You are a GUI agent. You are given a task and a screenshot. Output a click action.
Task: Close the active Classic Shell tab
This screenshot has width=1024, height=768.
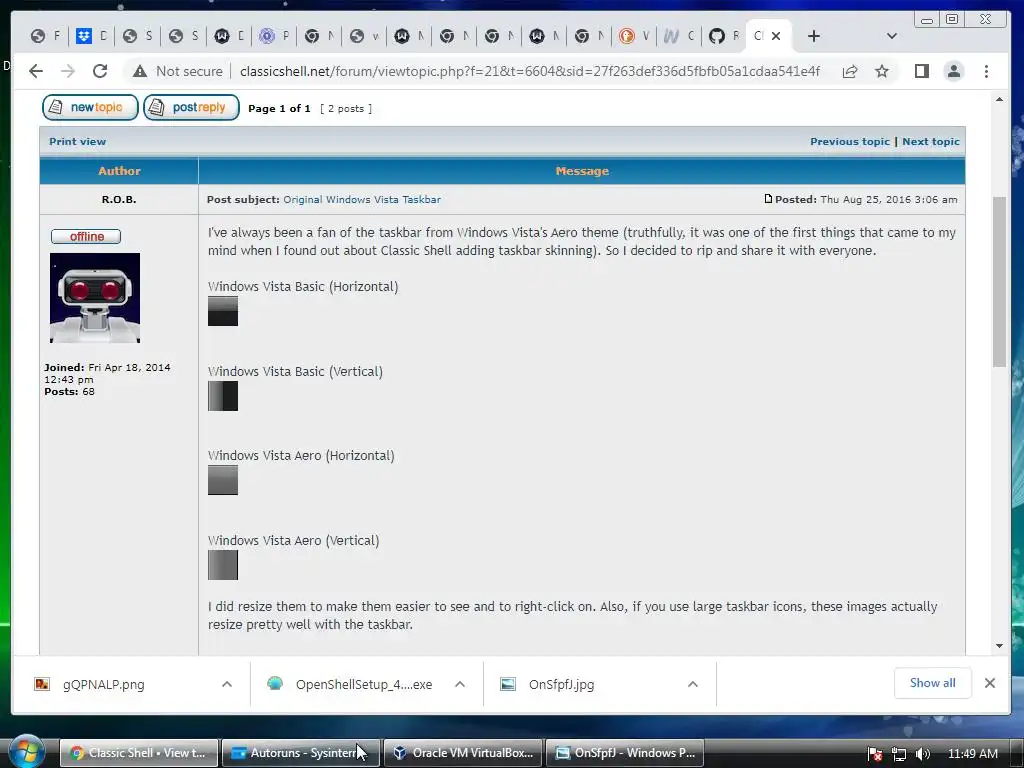pyautogui.click(x=776, y=36)
